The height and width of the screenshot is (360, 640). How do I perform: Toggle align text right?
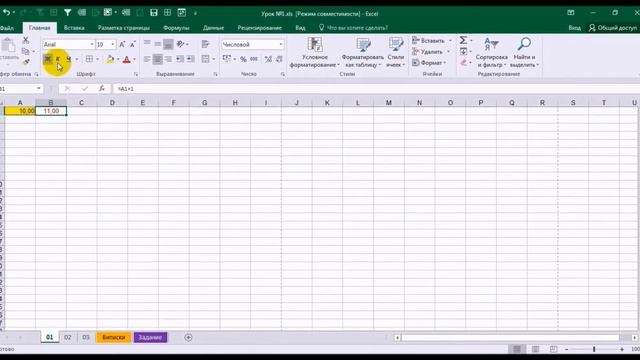click(x=168, y=59)
